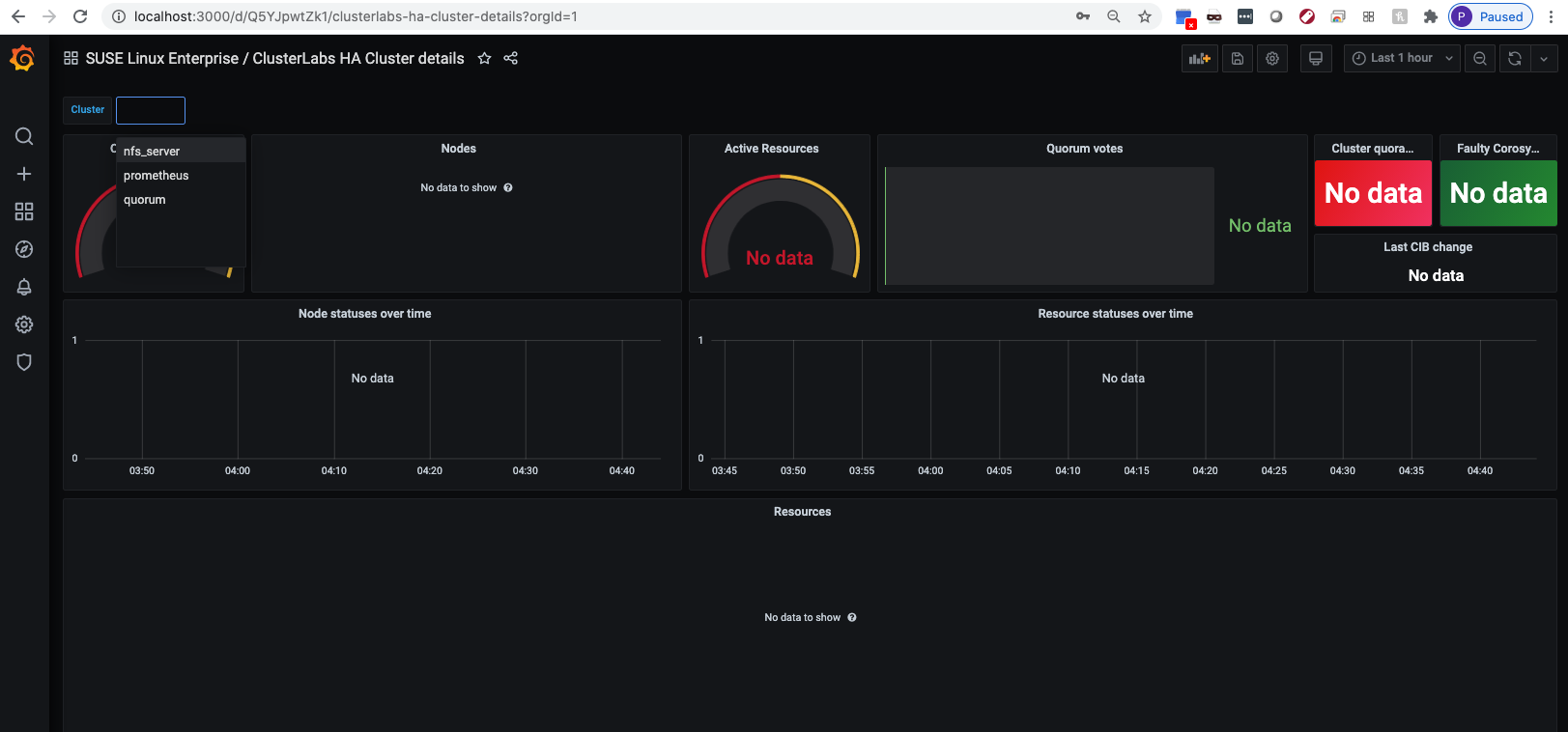Open the Last 1 hour time picker
The width and height of the screenshot is (1568, 732).
1401,59
